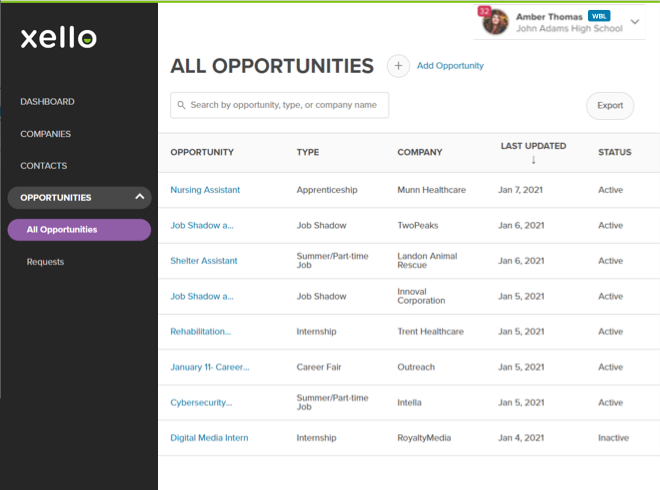Viewport: 660px width, 490px height.
Task: Open Contacts from the sidebar
Action: [43, 166]
